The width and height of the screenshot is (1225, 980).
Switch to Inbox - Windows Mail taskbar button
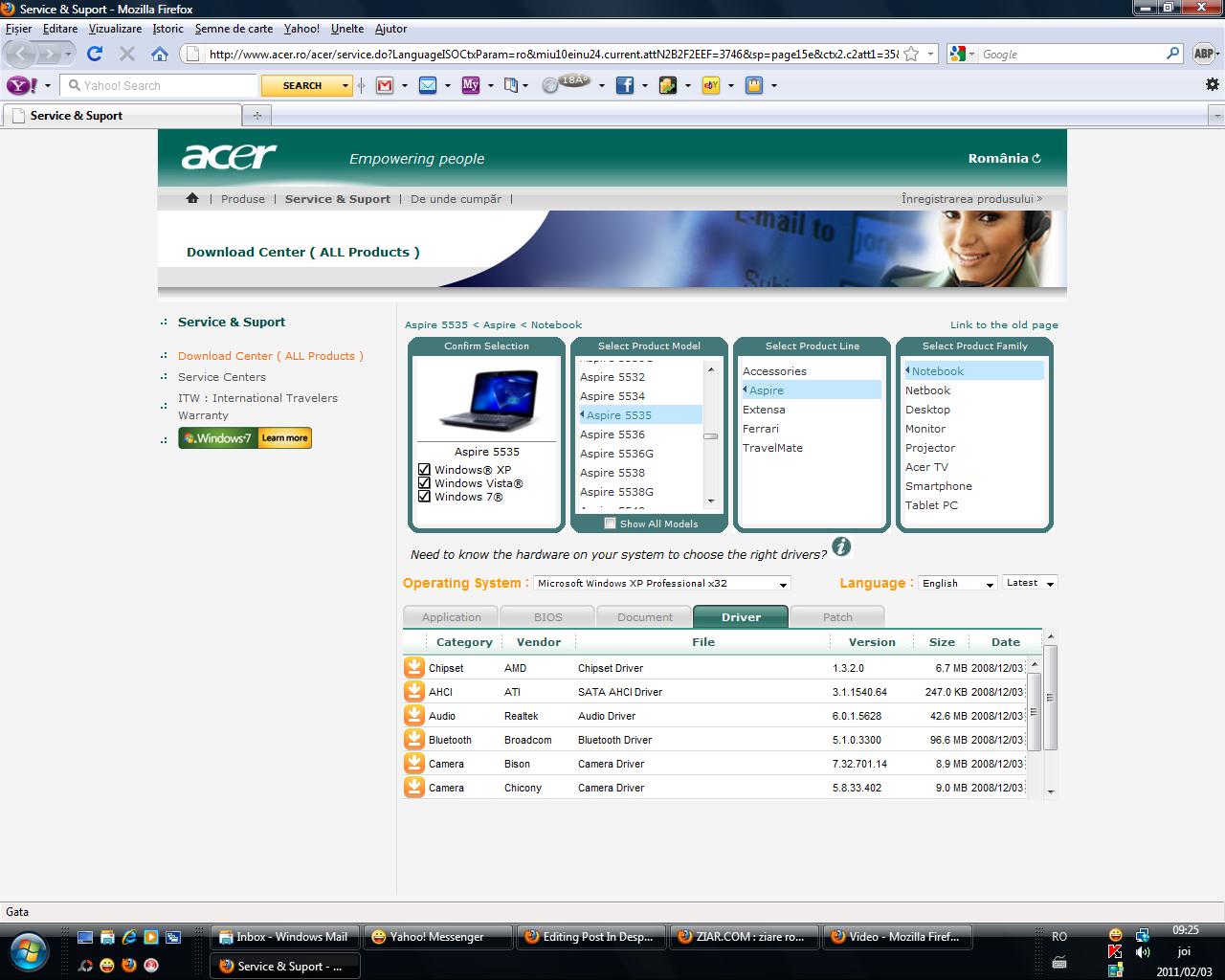(x=284, y=937)
